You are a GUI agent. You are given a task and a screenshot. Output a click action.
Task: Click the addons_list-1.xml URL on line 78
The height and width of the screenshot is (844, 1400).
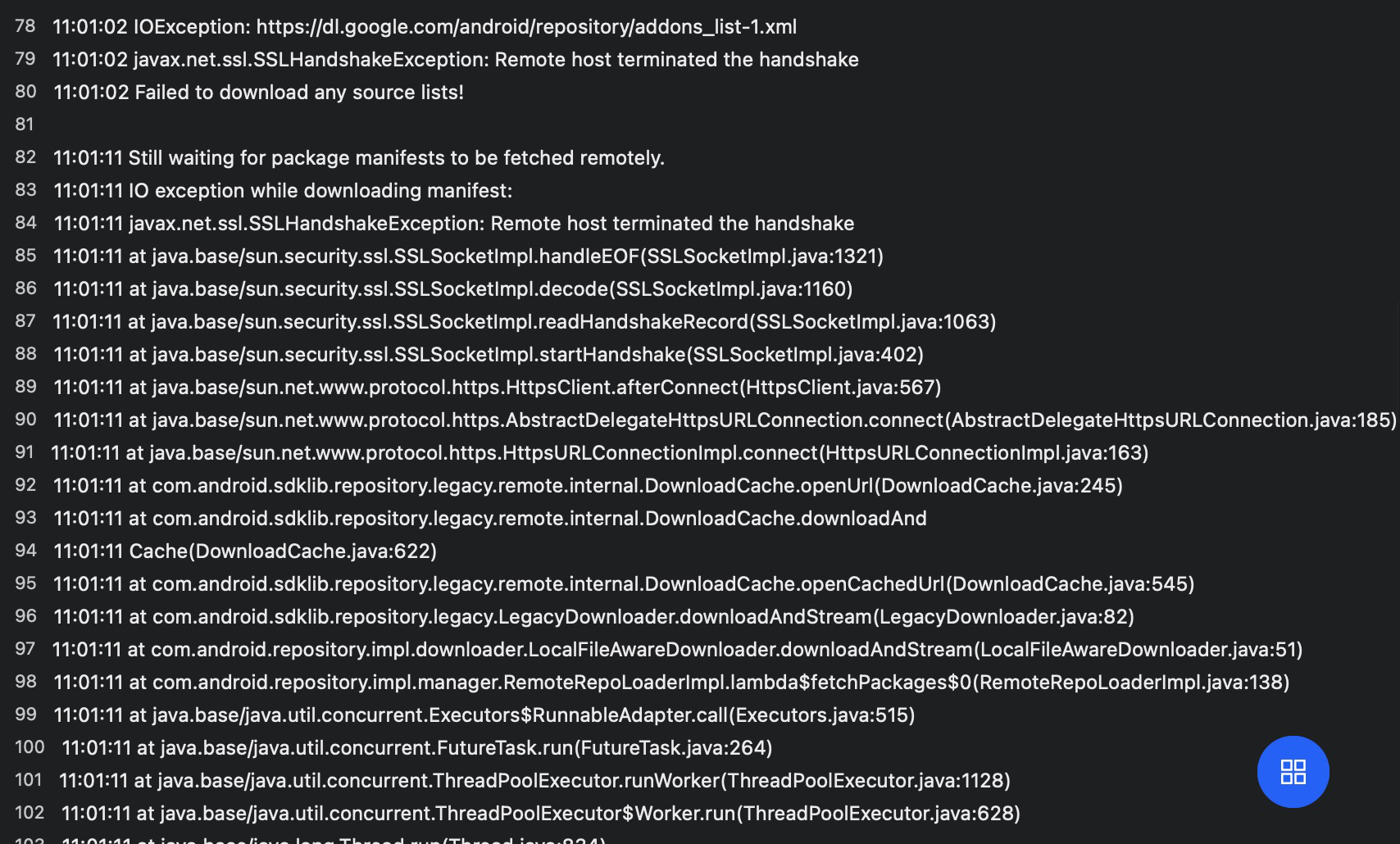[x=526, y=27]
